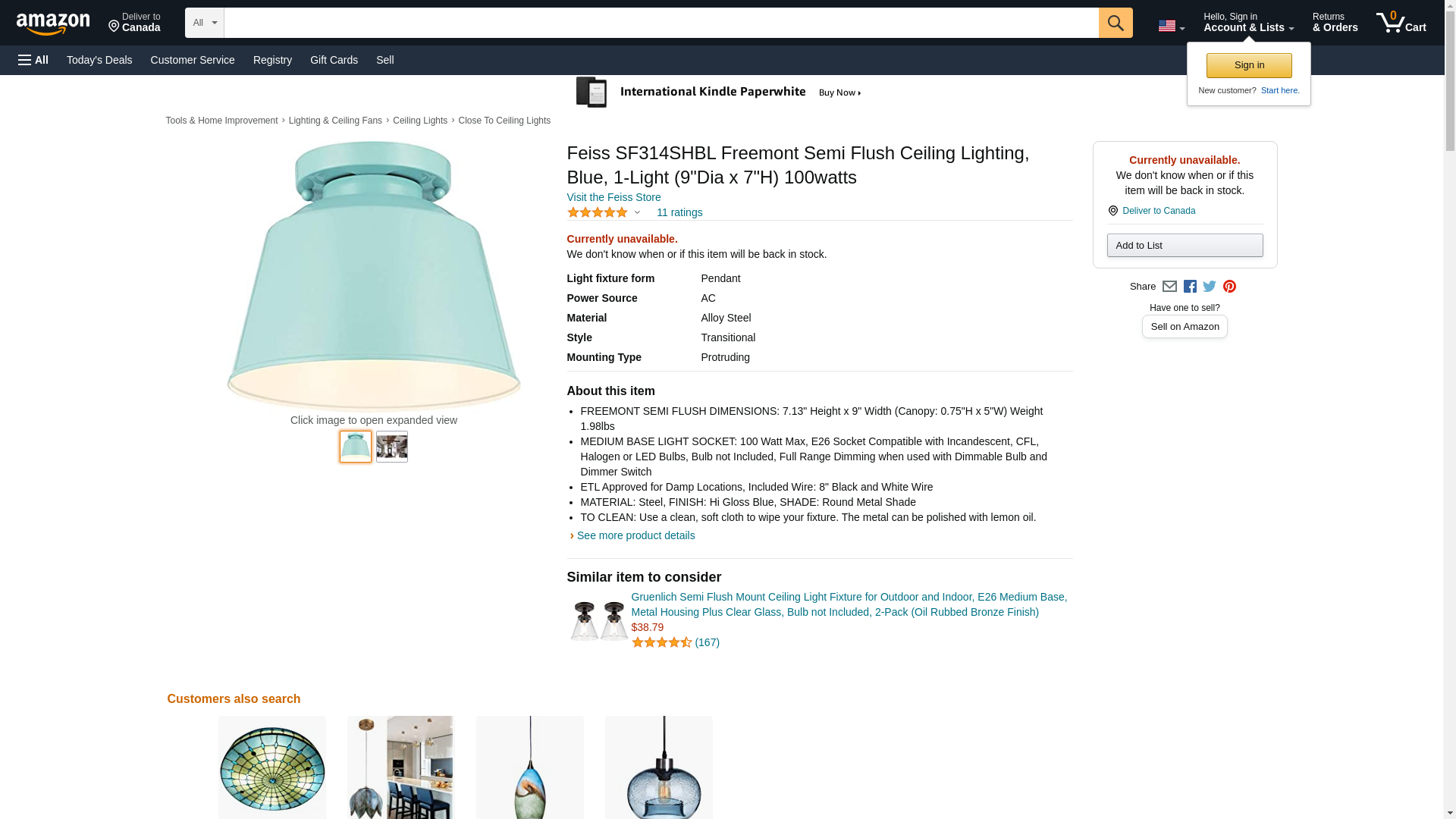Share on Facebook icon
1456x819 pixels.
(1190, 287)
